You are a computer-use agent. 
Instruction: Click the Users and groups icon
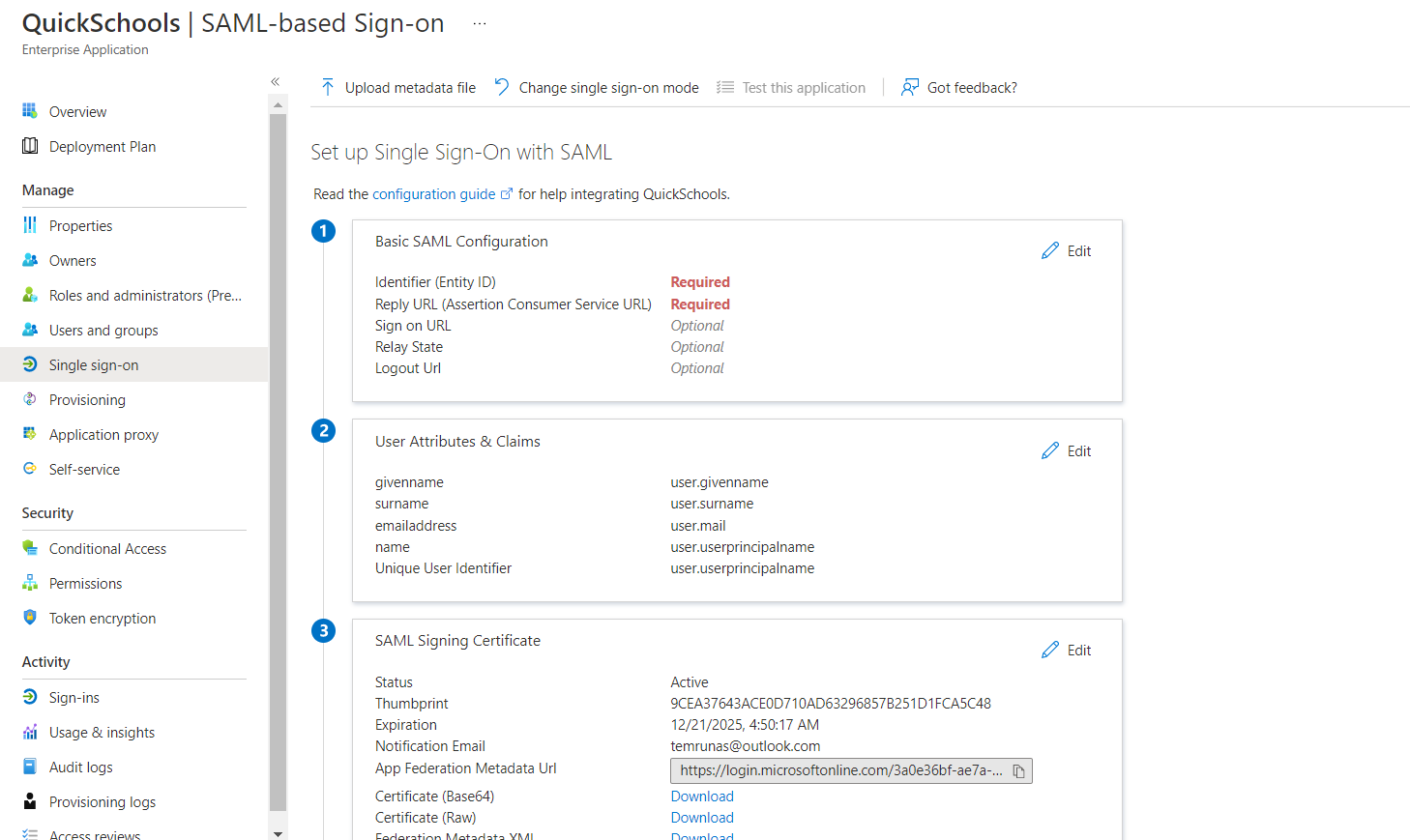pos(30,330)
